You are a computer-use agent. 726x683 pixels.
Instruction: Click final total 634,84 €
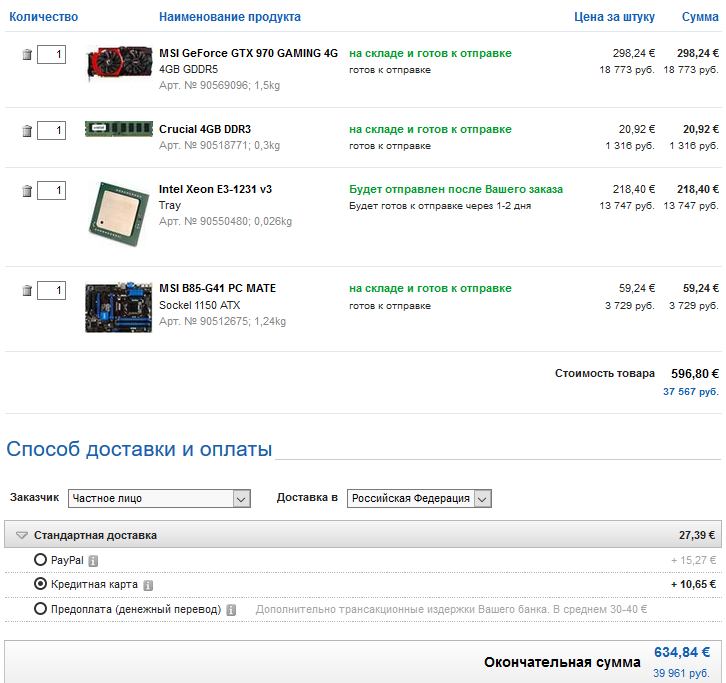(682, 652)
